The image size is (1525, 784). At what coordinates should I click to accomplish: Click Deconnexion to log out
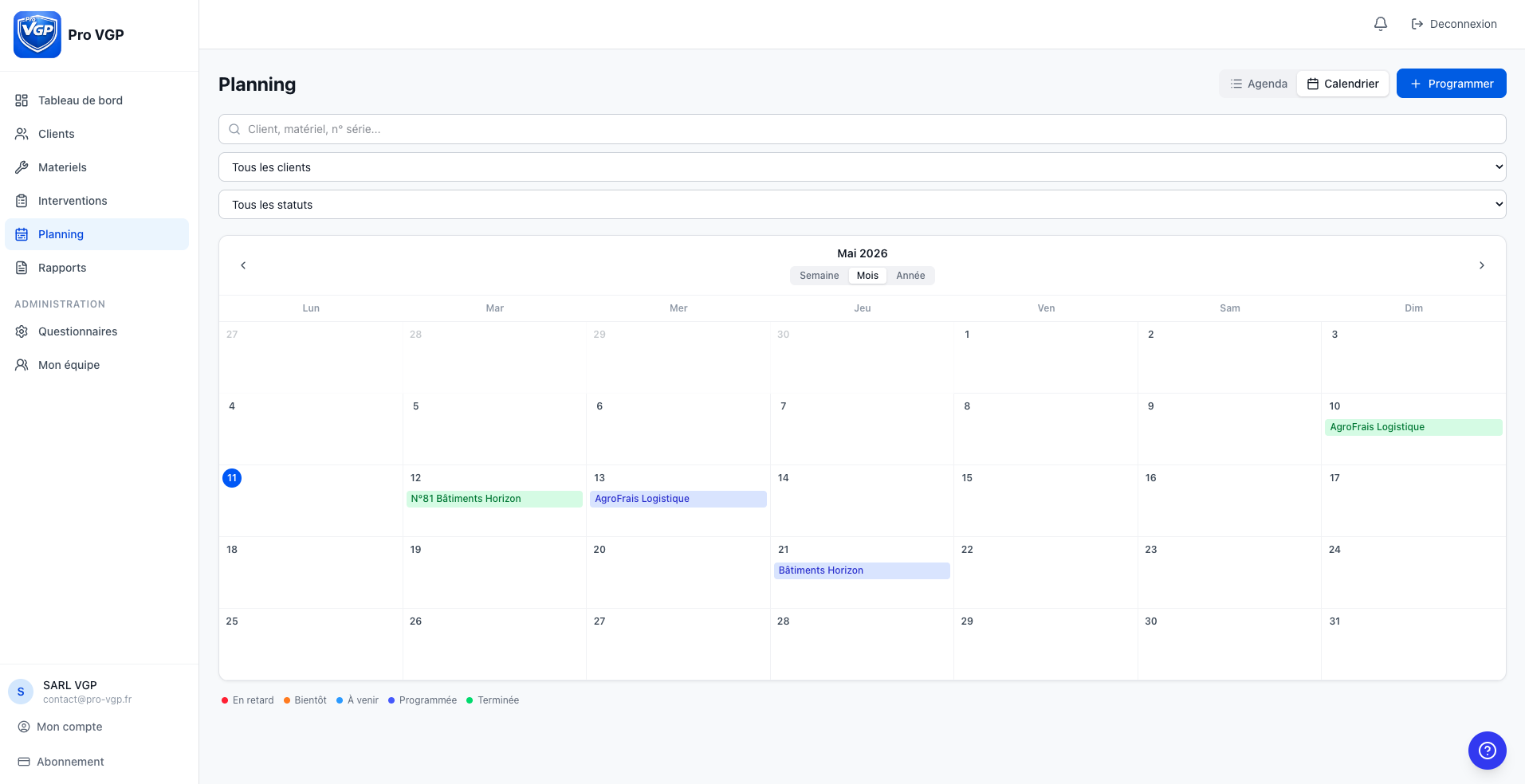1454,24
